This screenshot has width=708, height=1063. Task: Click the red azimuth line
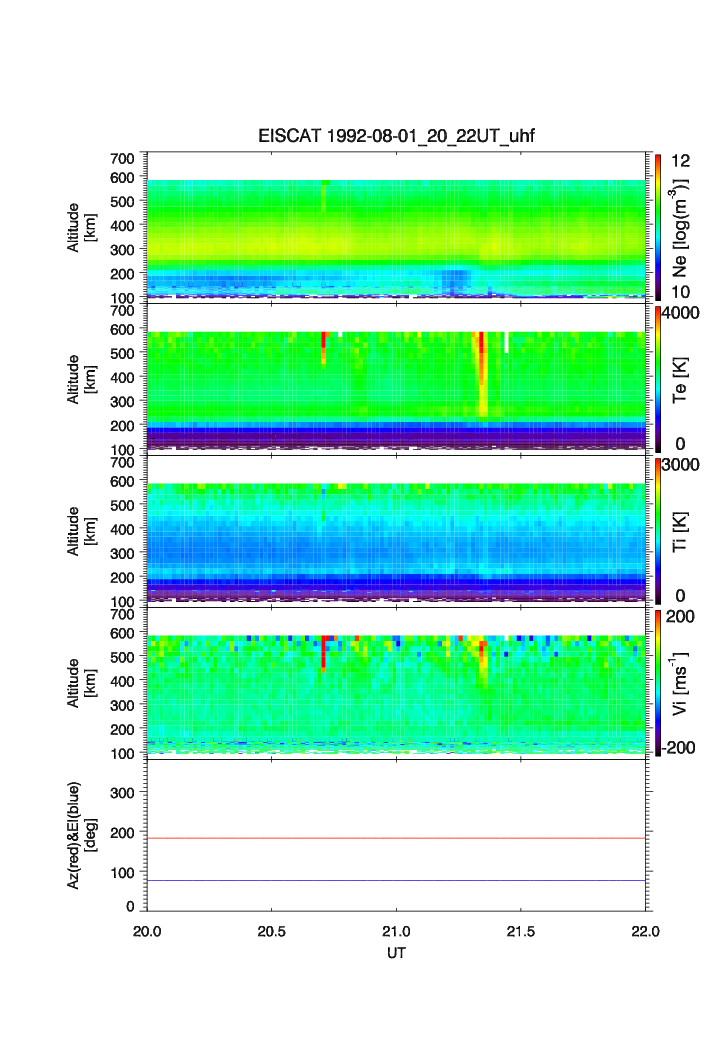[x=396, y=839]
